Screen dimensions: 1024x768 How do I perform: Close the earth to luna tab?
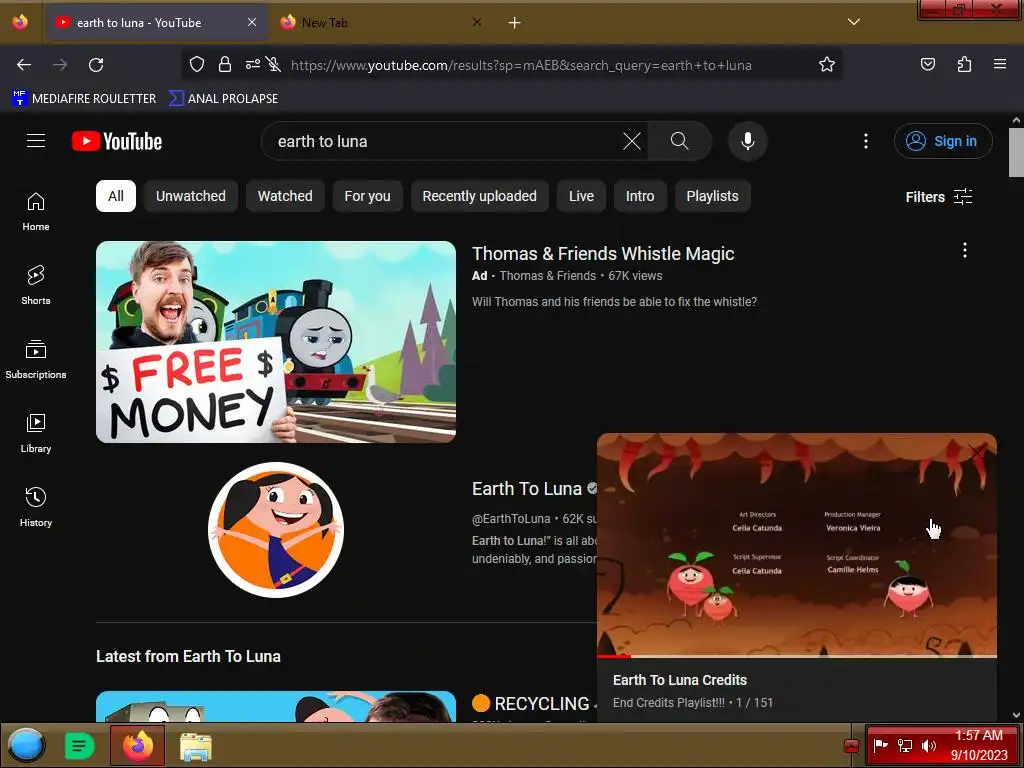pyautogui.click(x=251, y=23)
